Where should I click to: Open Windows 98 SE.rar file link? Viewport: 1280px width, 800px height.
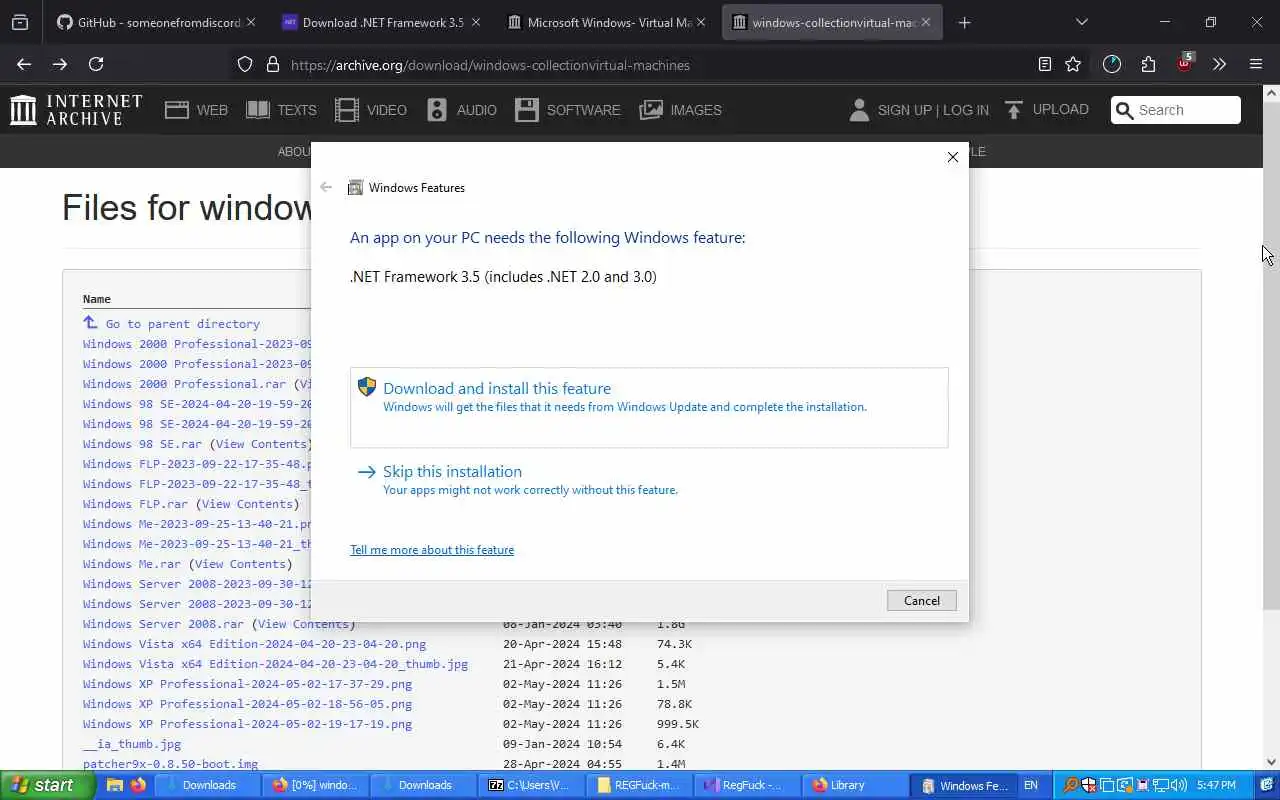pos(142,444)
